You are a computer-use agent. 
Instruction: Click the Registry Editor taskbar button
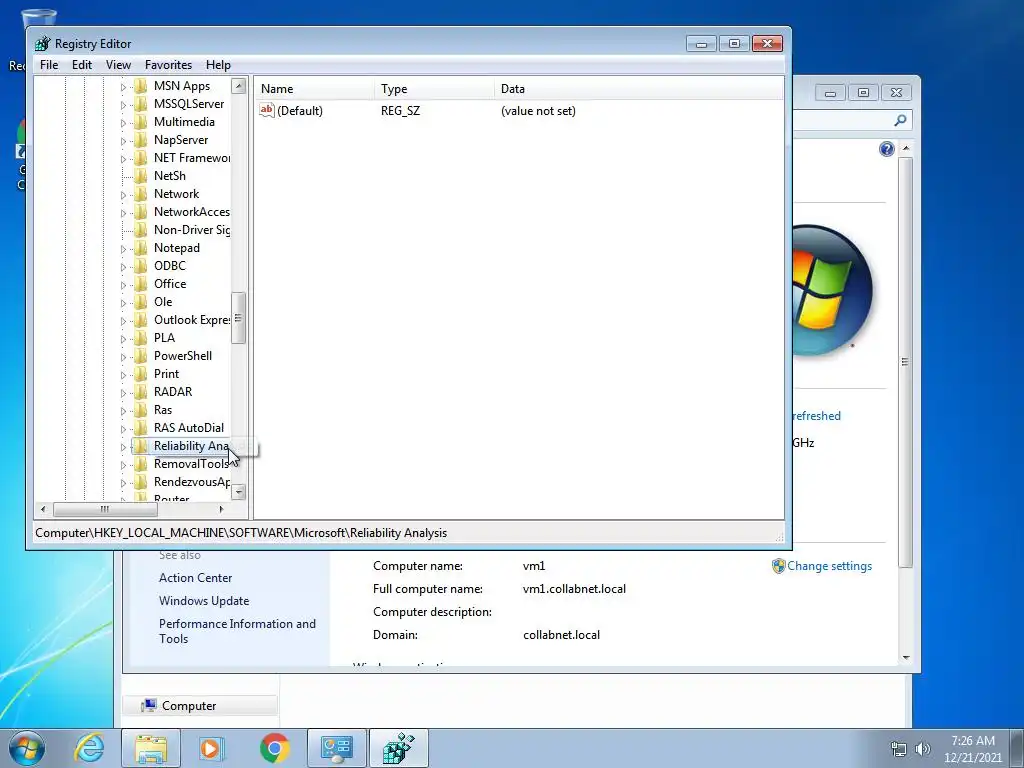pyautogui.click(x=399, y=748)
